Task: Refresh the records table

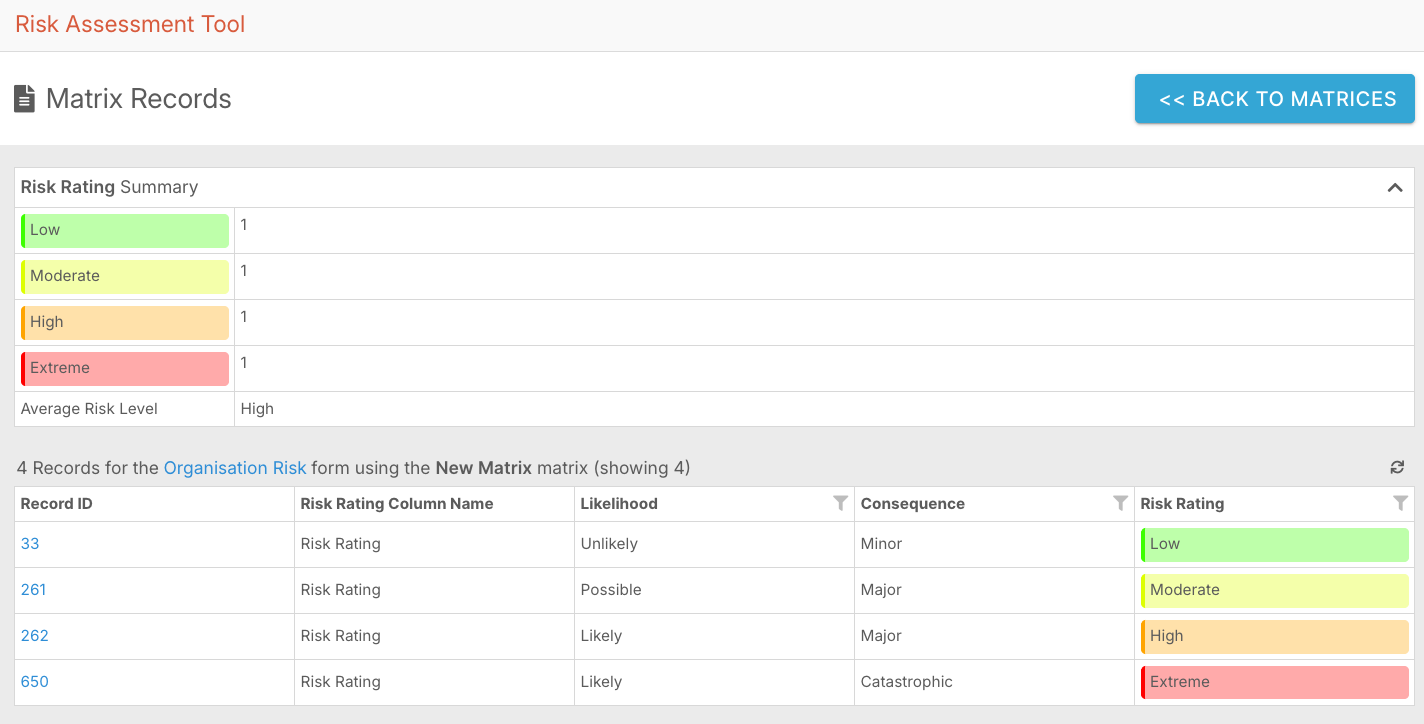Action: (x=1397, y=467)
